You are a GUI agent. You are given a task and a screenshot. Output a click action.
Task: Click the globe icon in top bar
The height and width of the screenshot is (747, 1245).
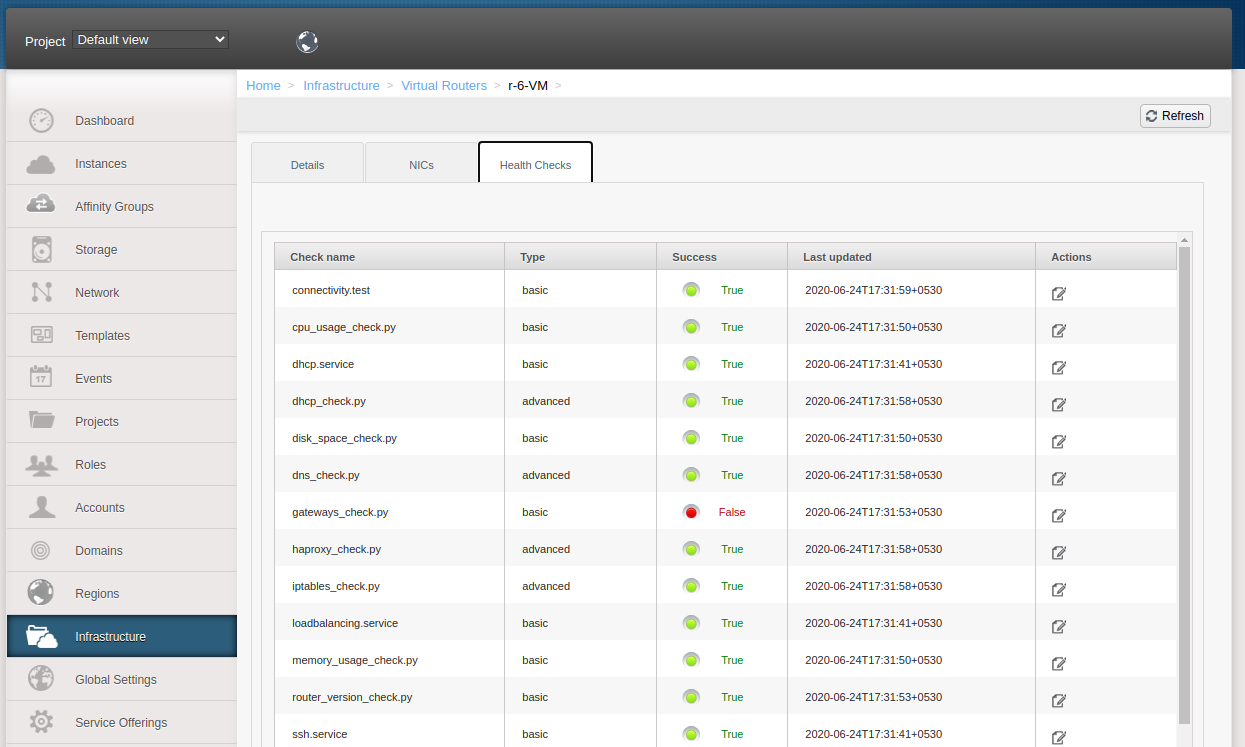(308, 41)
